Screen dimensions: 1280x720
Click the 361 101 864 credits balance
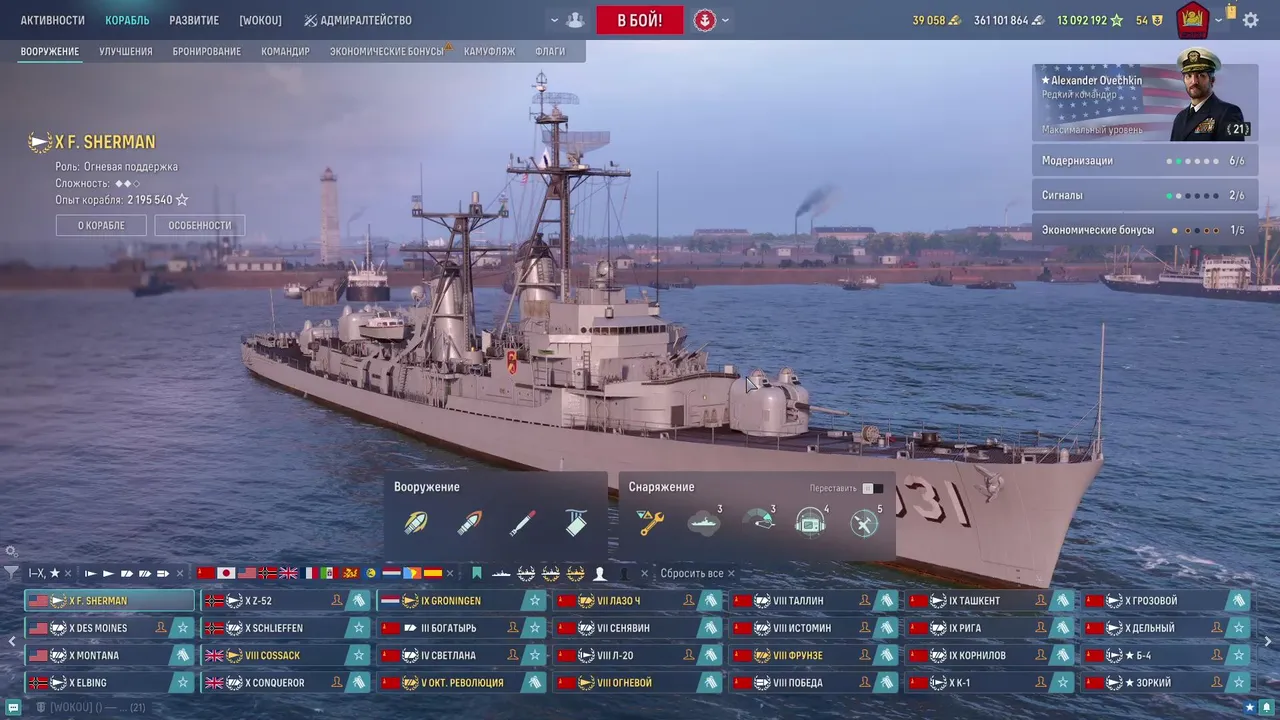point(1008,20)
